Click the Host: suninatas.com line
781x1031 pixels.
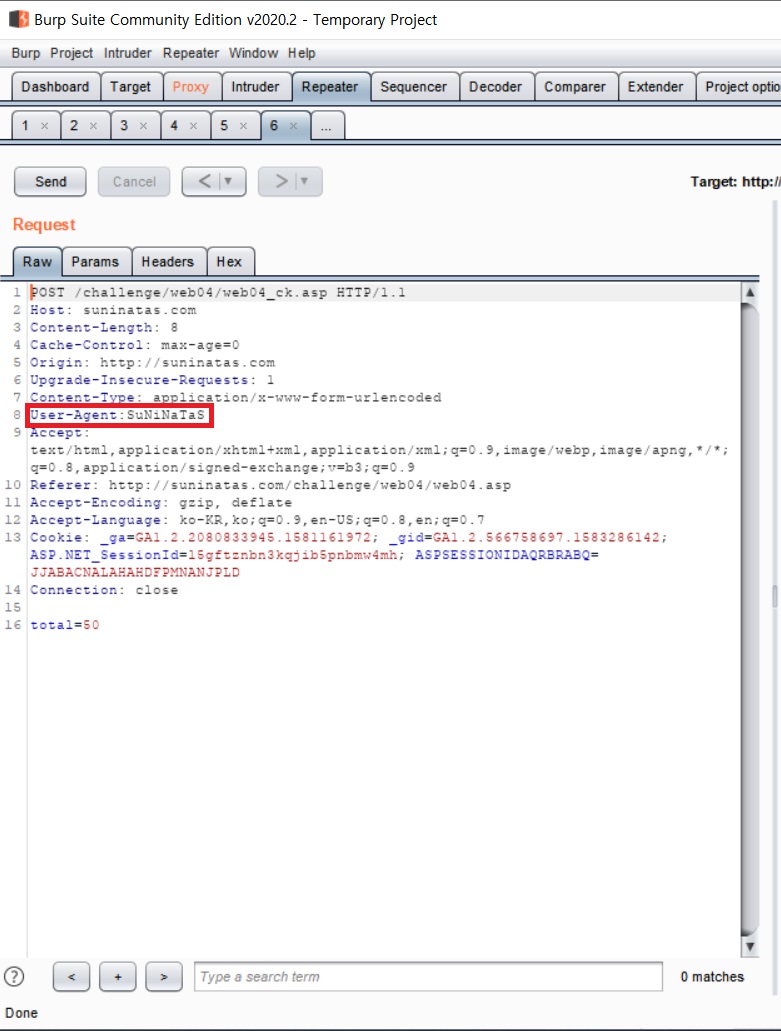coord(113,310)
